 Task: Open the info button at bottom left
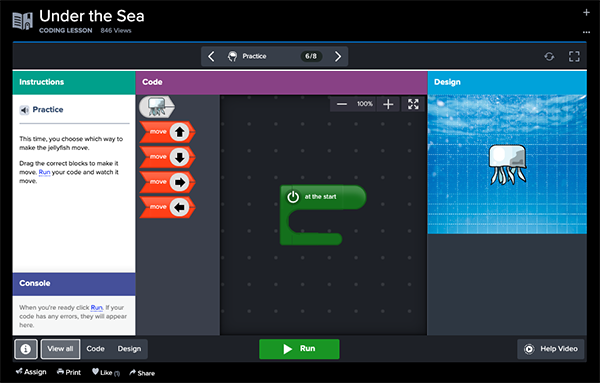(26, 349)
